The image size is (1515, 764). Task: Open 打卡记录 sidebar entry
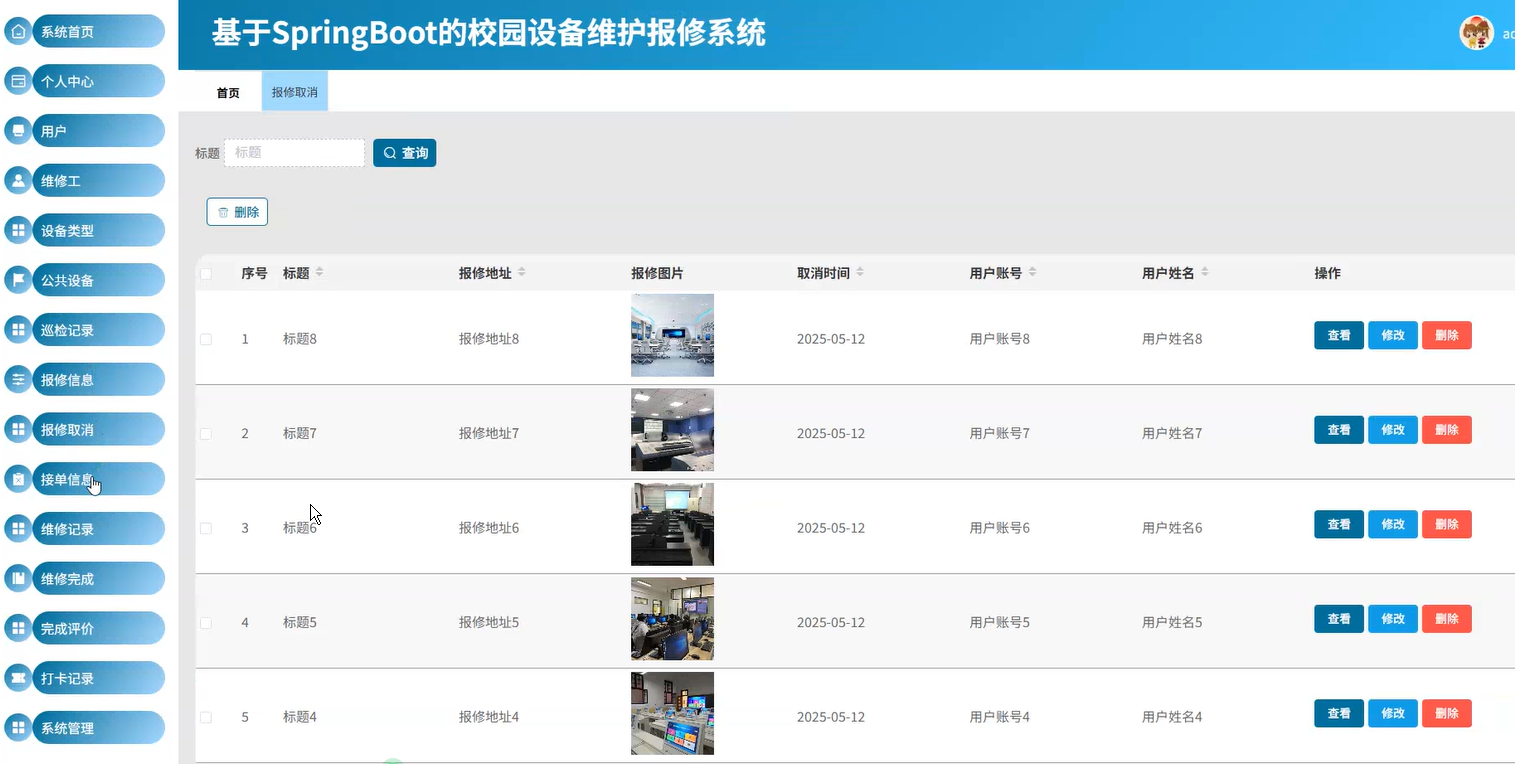98,678
